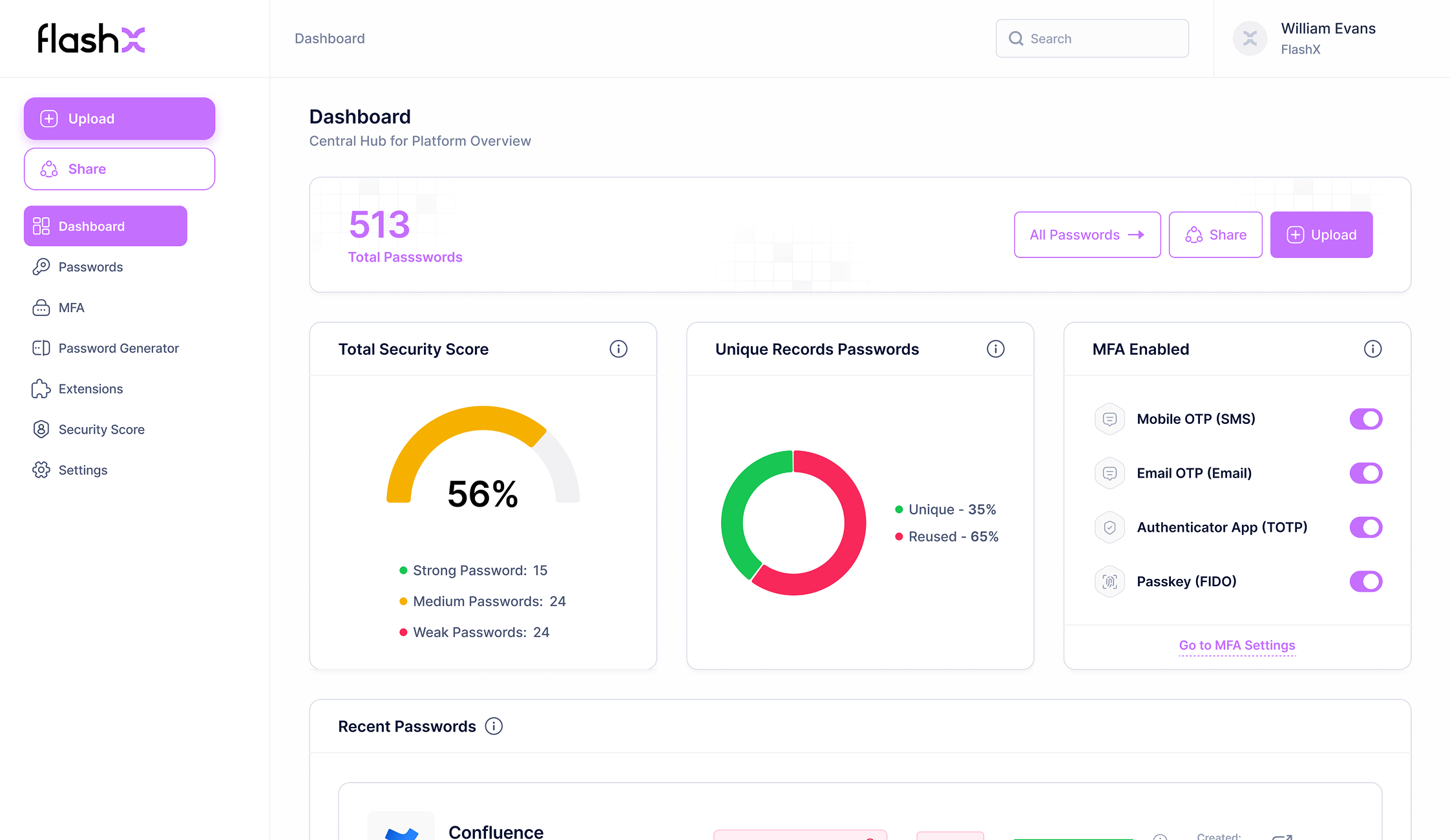Click the Confluence app logo thumbnail
This screenshot has height=840, width=1450.
pyautogui.click(x=401, y=826)
